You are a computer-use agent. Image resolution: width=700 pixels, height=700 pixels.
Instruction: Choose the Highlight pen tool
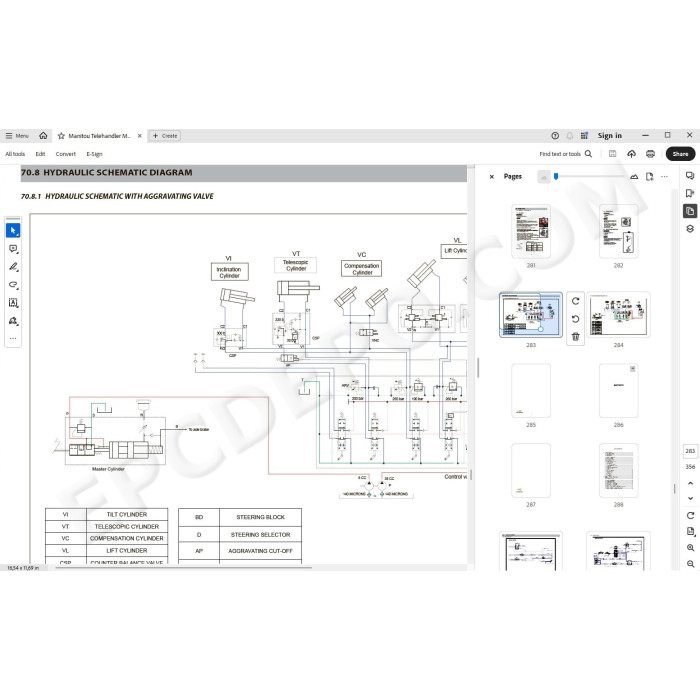pyautogui.click(x=13, y=267)
